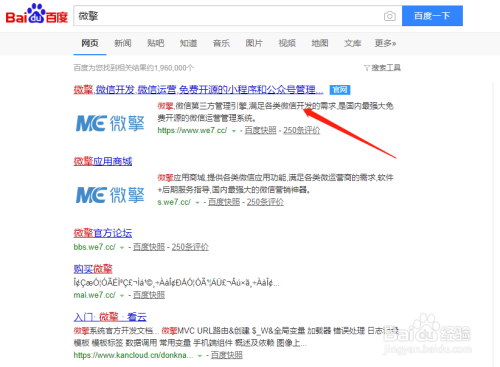Open camera image search in search box
This screenshot has height=367, width=500.
point(389,16)
